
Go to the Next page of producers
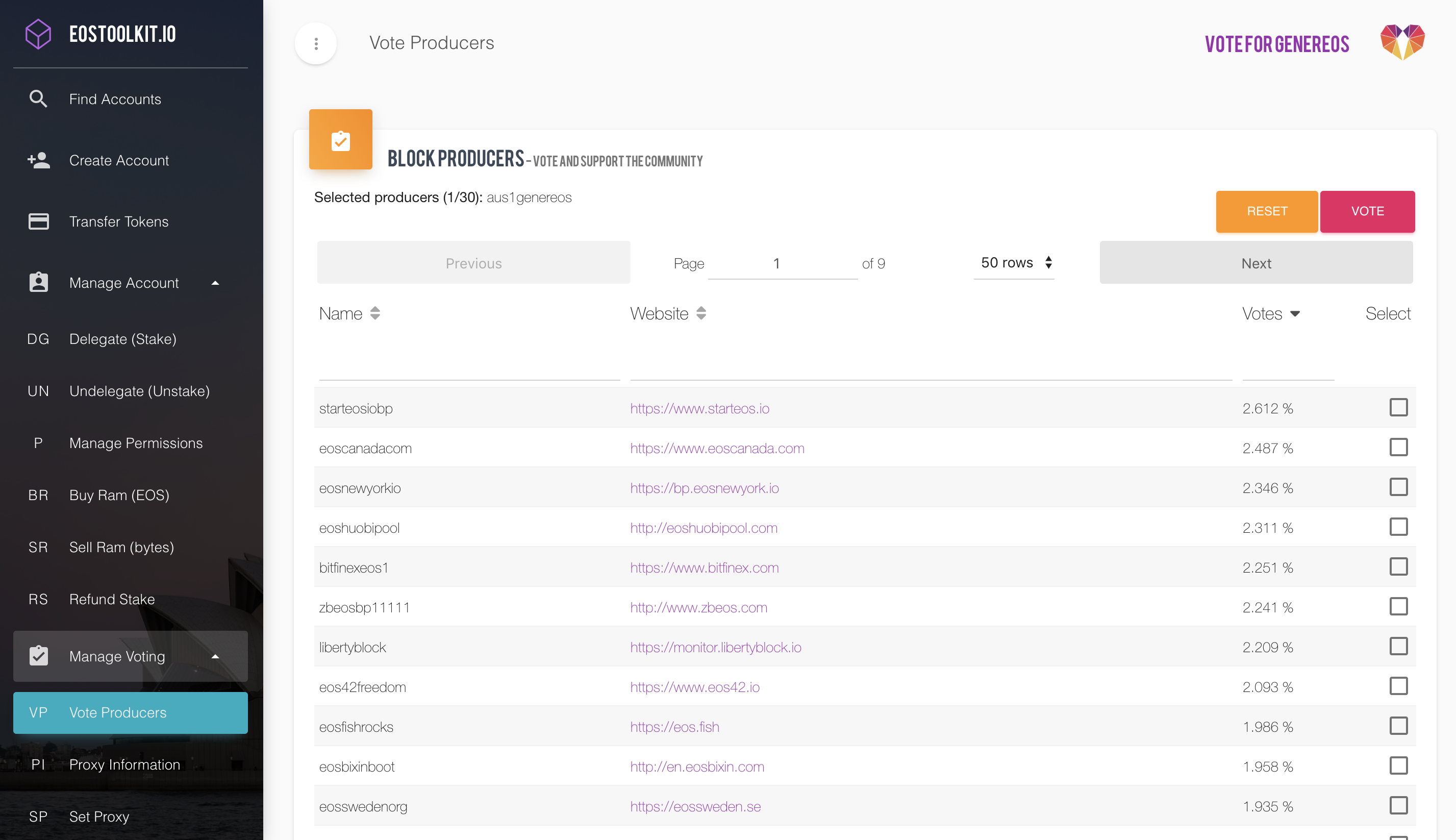point(1256,263)
